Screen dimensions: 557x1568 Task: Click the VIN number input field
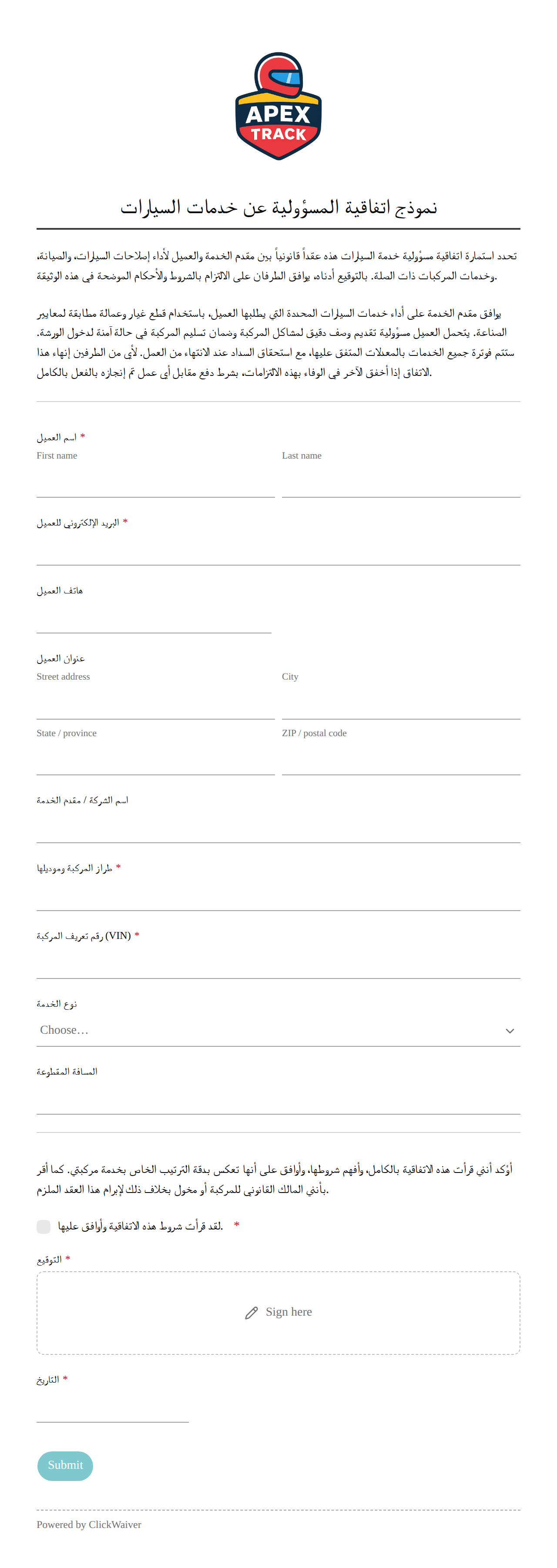tap(278, 963)
